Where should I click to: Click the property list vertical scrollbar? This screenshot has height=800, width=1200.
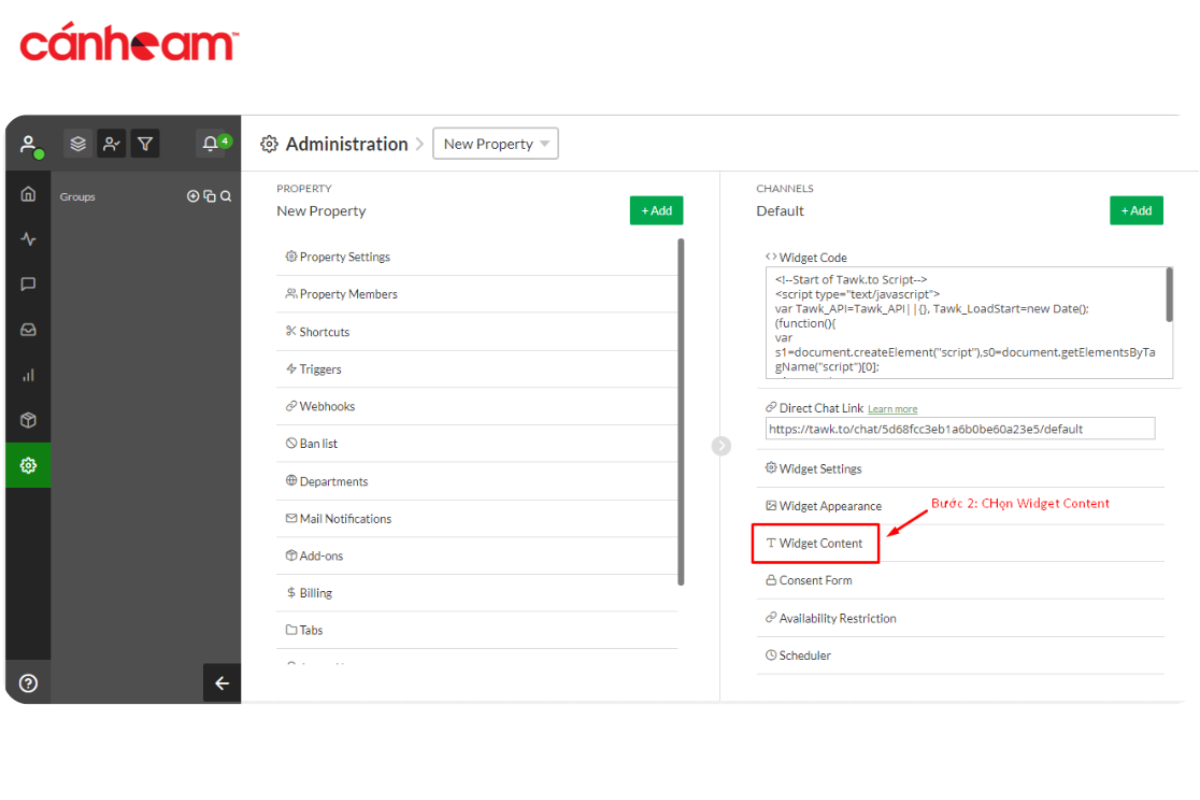(x=681, y=410)
